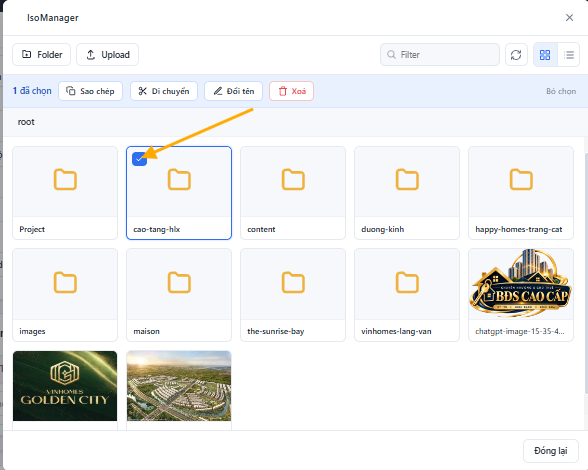
Task: Uncheck the cao-tang-hlx folder checkbox
Action: tap(139, 159)
